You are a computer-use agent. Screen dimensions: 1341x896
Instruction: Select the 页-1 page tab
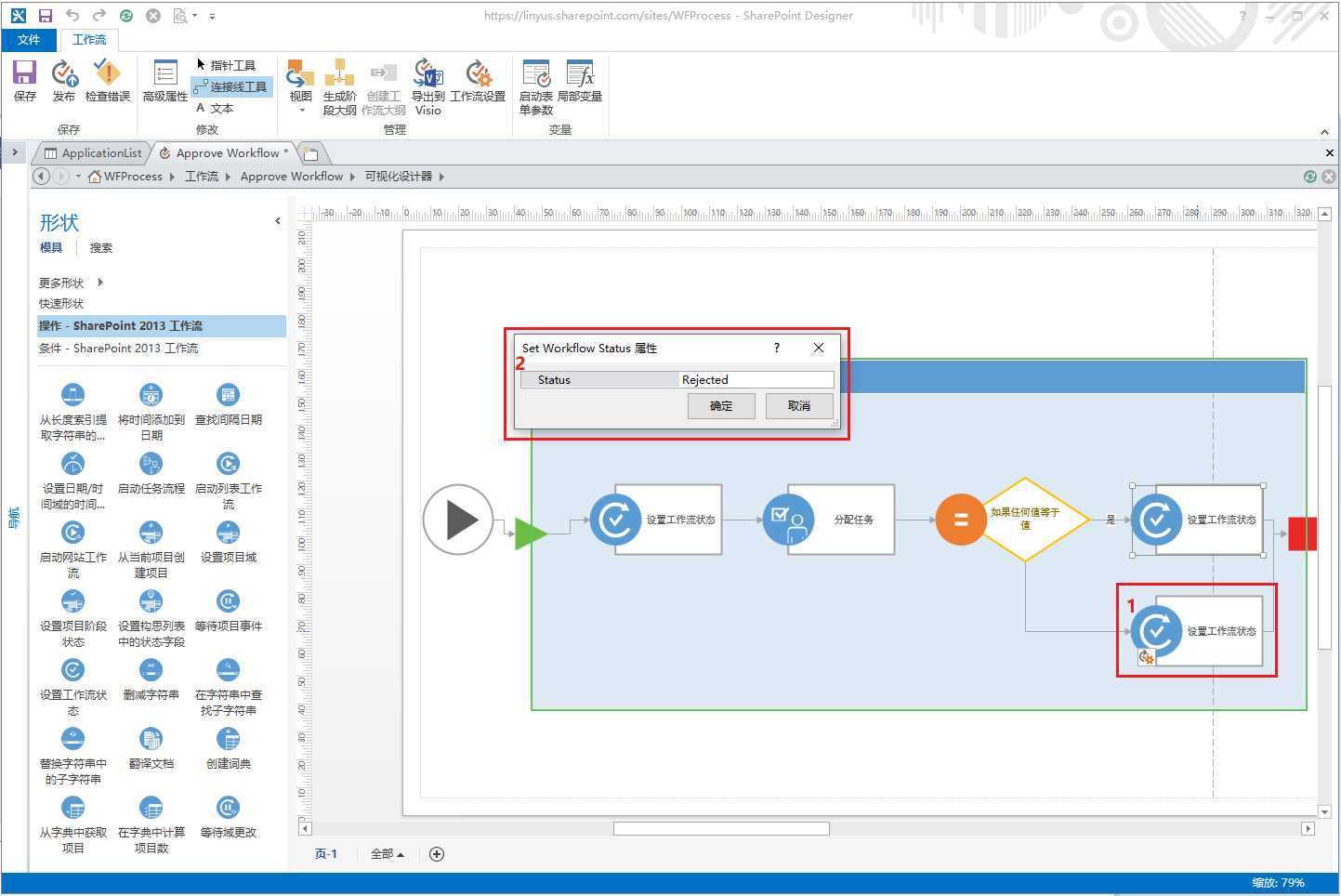[326, 854]
